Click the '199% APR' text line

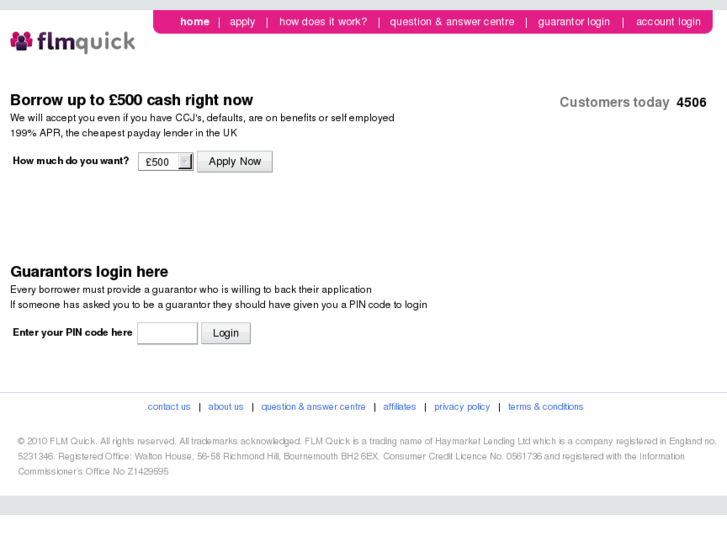tap(124, 133)
